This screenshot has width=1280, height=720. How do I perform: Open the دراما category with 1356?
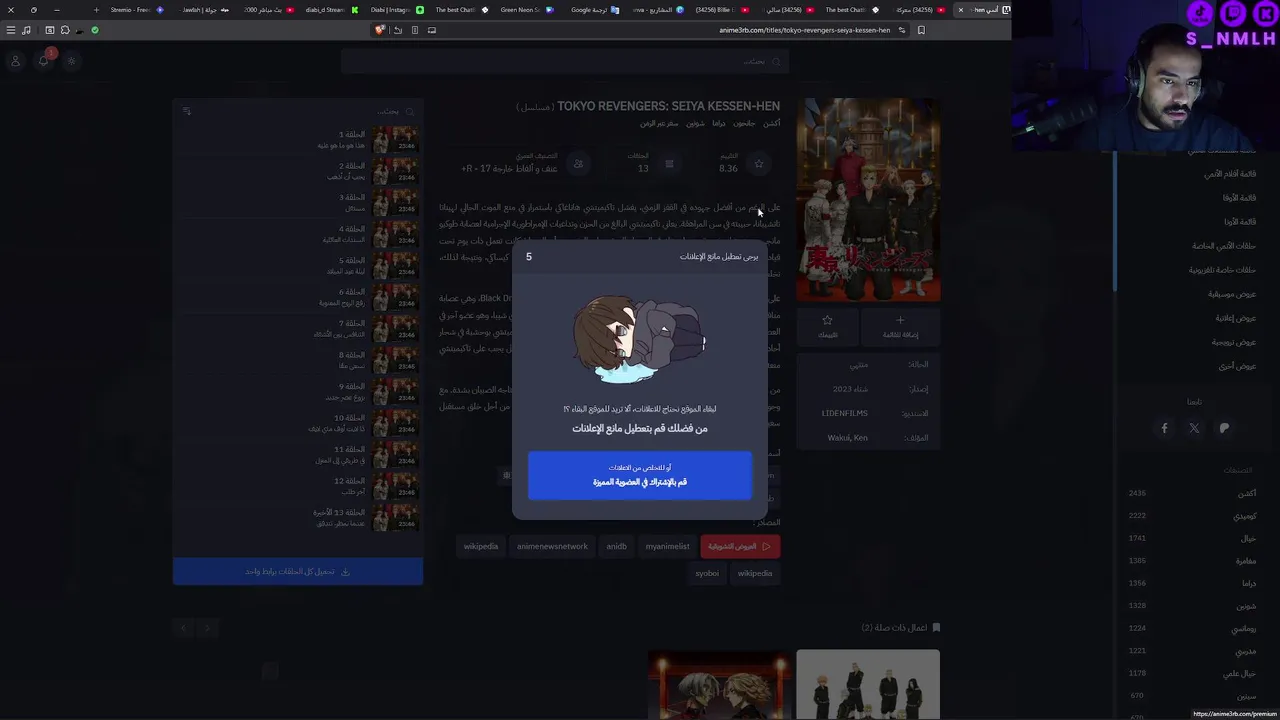1190,583
